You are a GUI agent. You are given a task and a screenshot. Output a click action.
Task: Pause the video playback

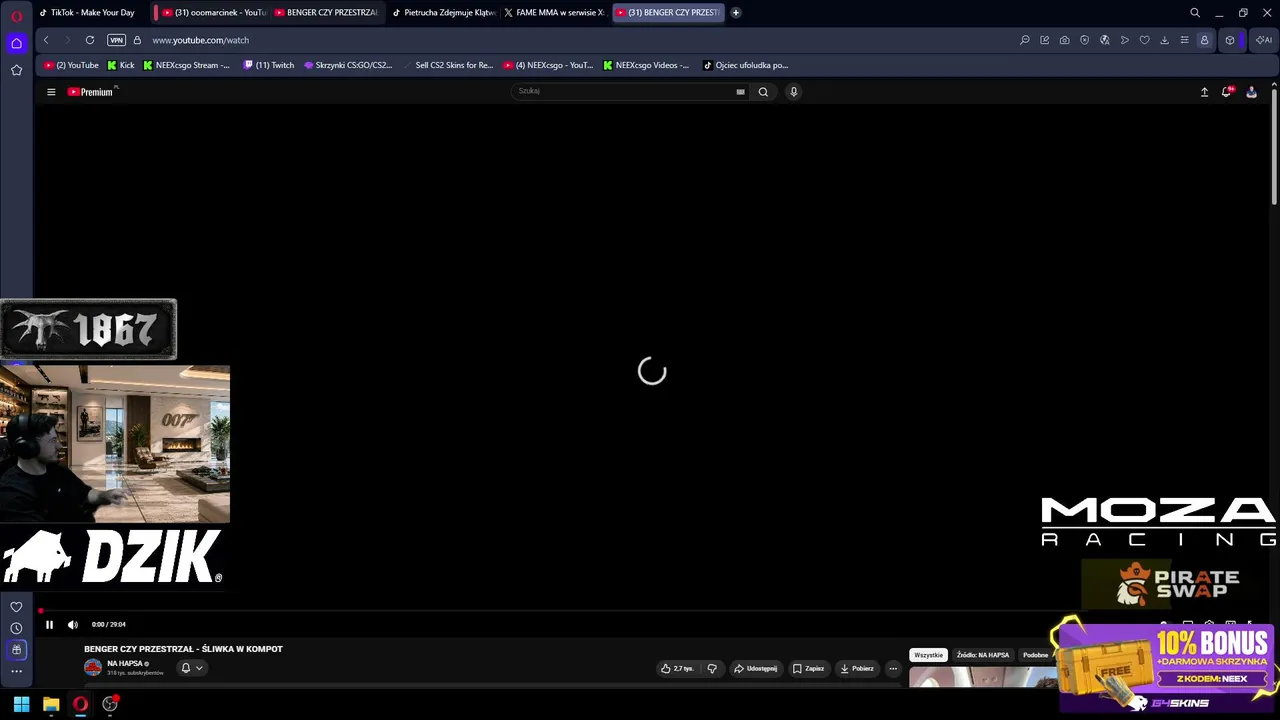pos(49,625)
